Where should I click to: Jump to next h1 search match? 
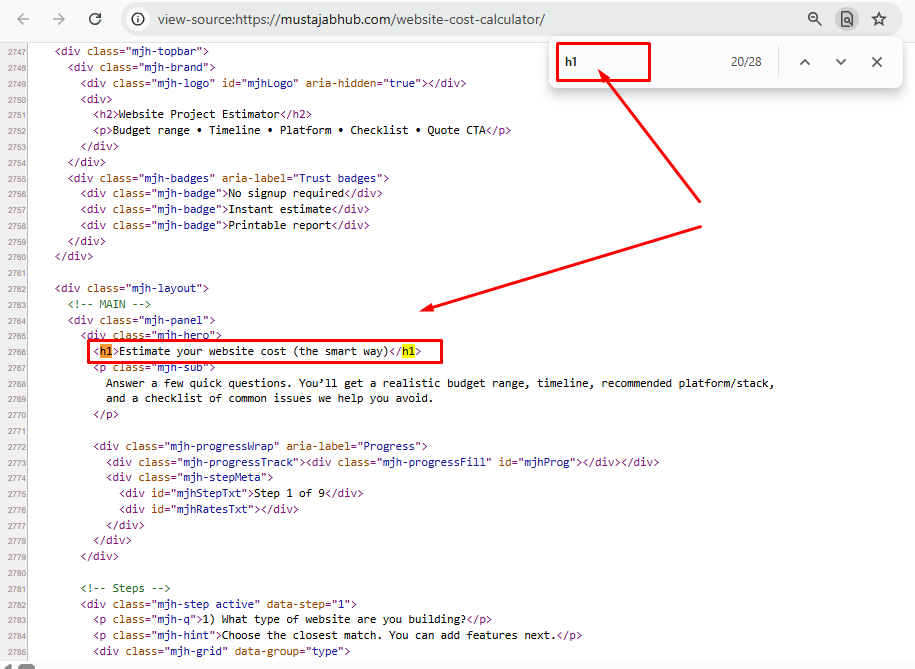coord(840,62)
